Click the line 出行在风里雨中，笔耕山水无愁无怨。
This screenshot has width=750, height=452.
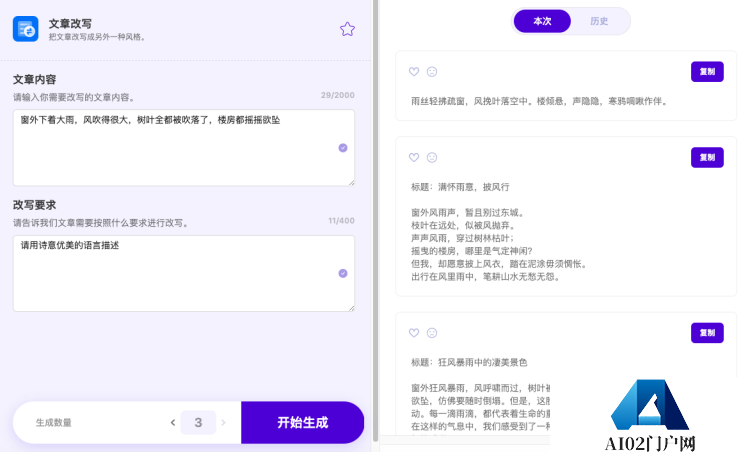[x=485, y=277]
